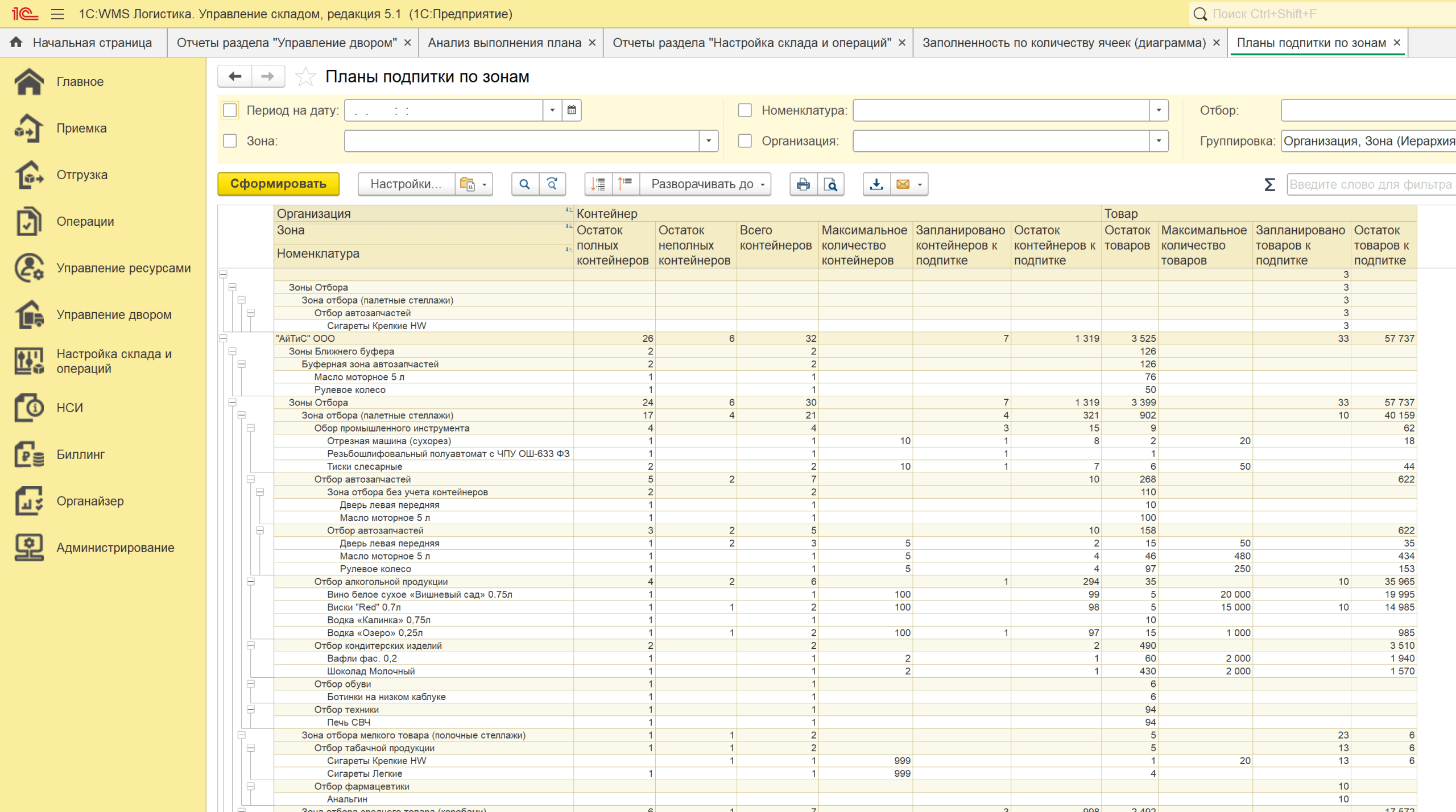Click the send report by email icon

pos(903,184)
